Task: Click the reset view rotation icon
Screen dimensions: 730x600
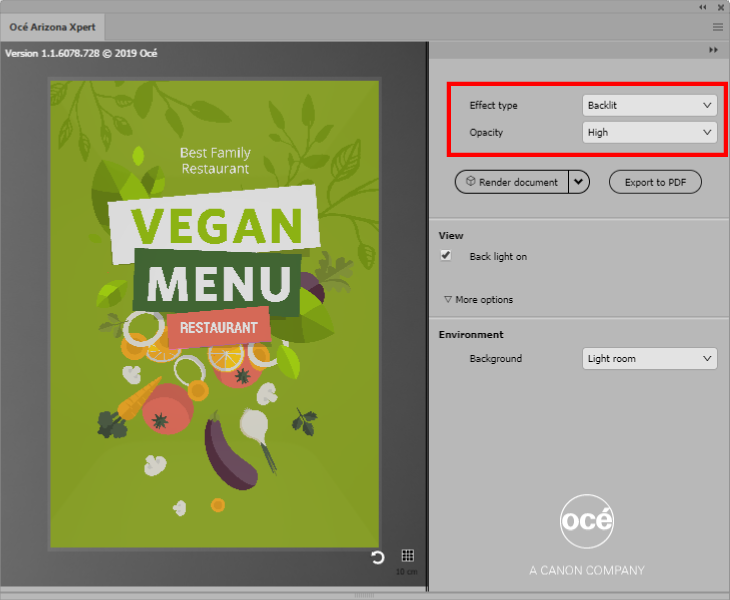Action: 378,557
